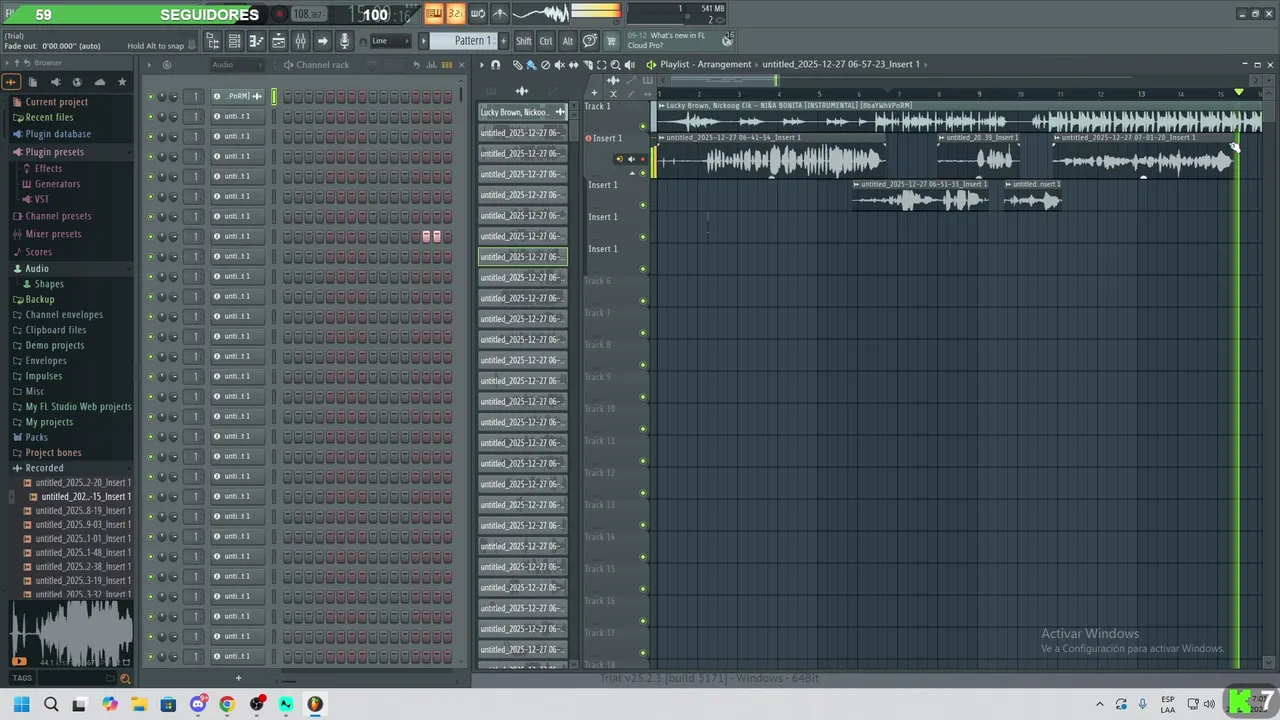The width and height of the screenshot is (1280, 720).
Task: Toggle the Playlist snap magnet icon
Action: point(496,65)
